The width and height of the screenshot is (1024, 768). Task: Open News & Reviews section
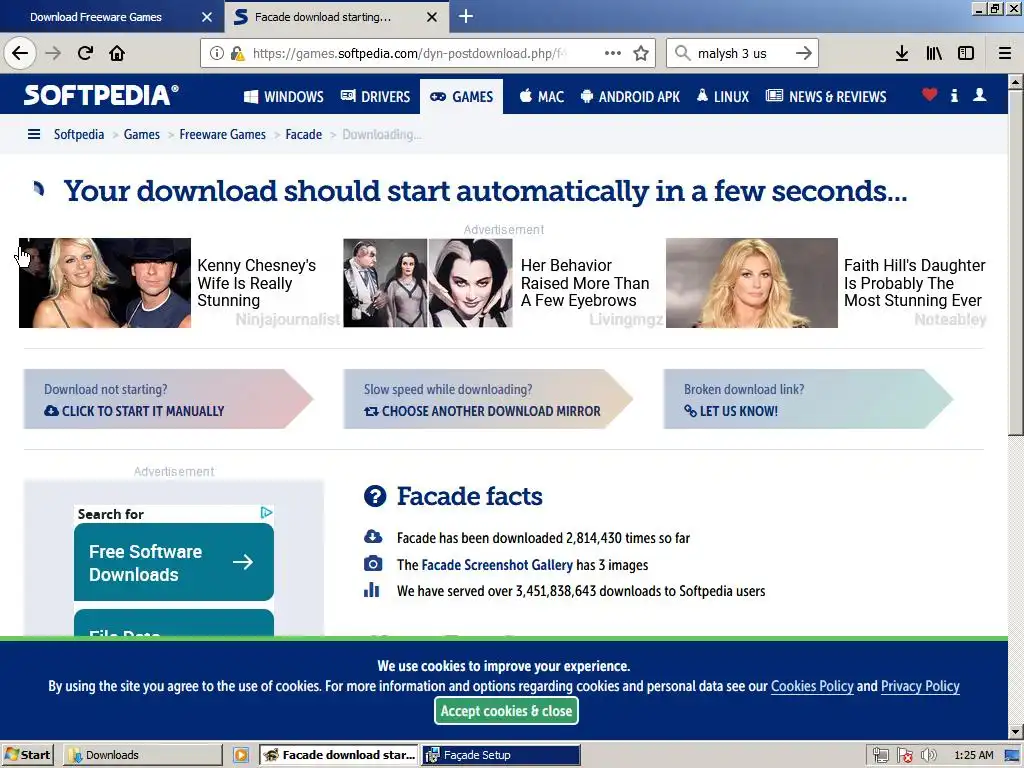click(x=826, y=97)
